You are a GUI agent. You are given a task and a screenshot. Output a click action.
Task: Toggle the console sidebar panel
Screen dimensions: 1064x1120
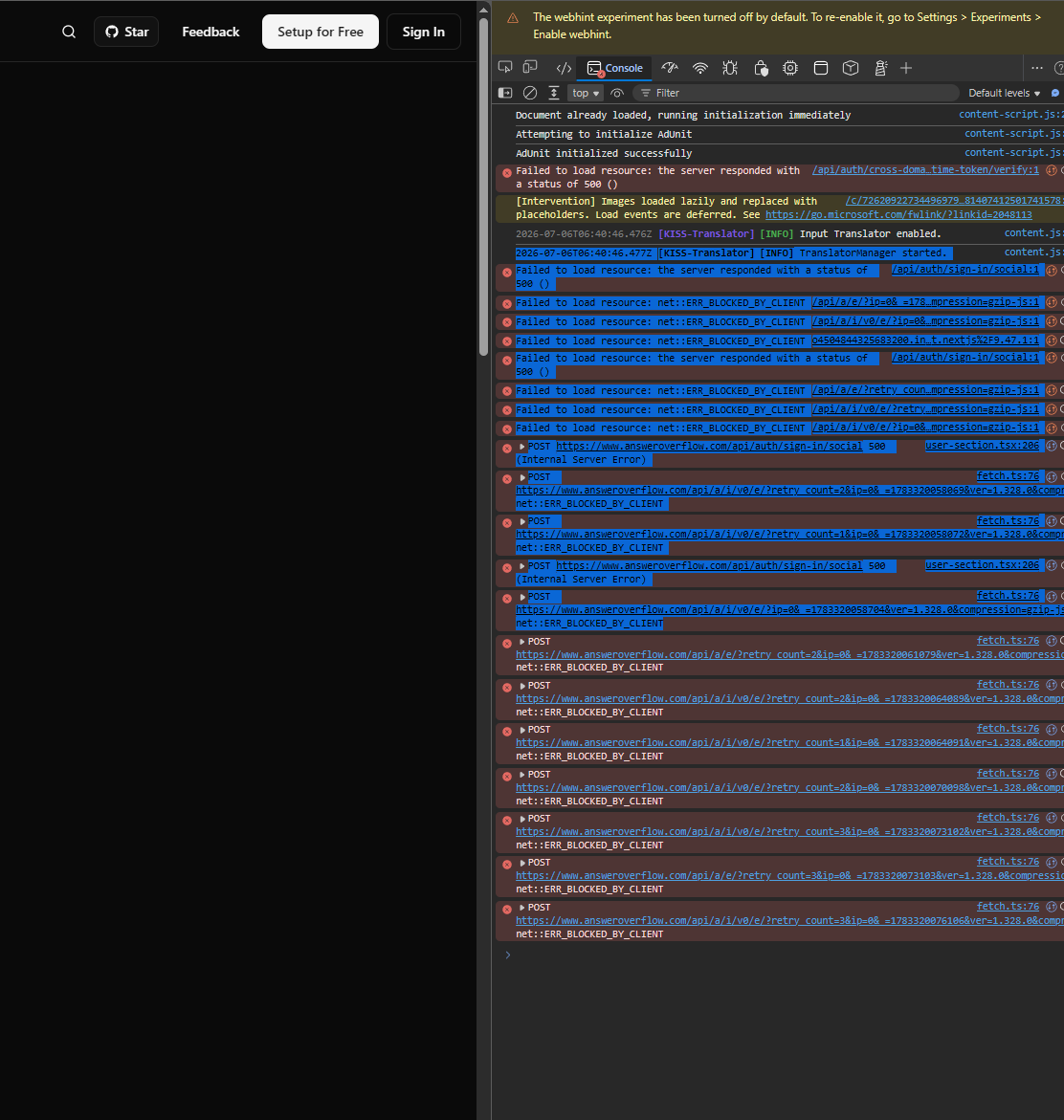pos(505,93)
